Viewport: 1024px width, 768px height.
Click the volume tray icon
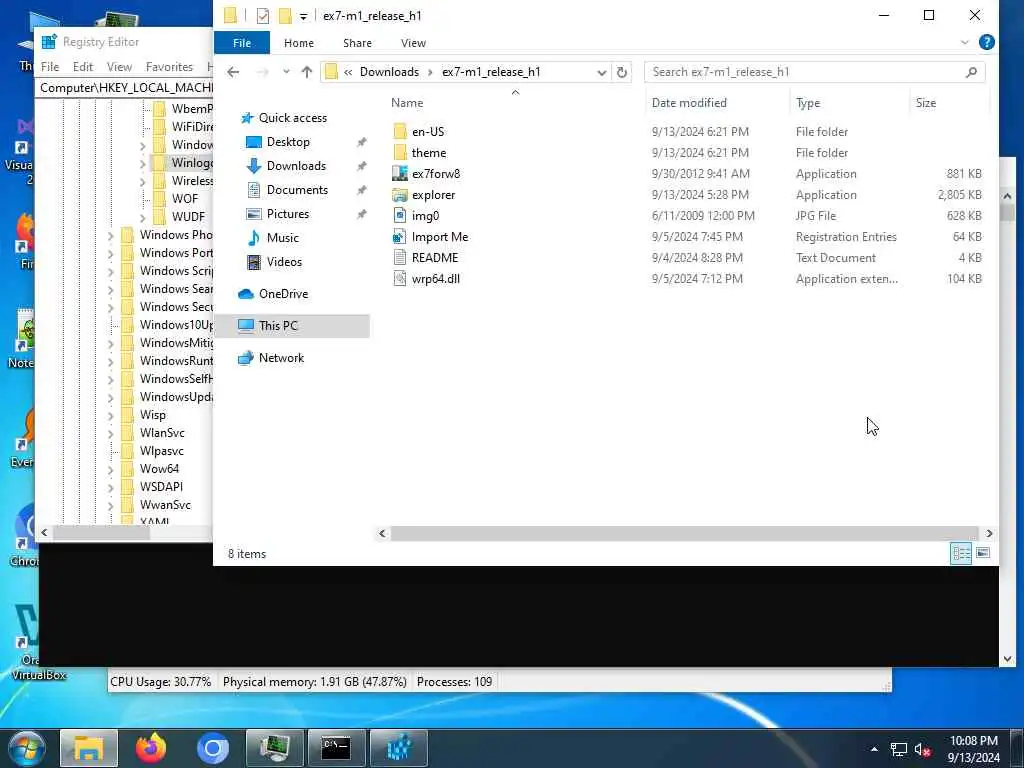[922, 750]
